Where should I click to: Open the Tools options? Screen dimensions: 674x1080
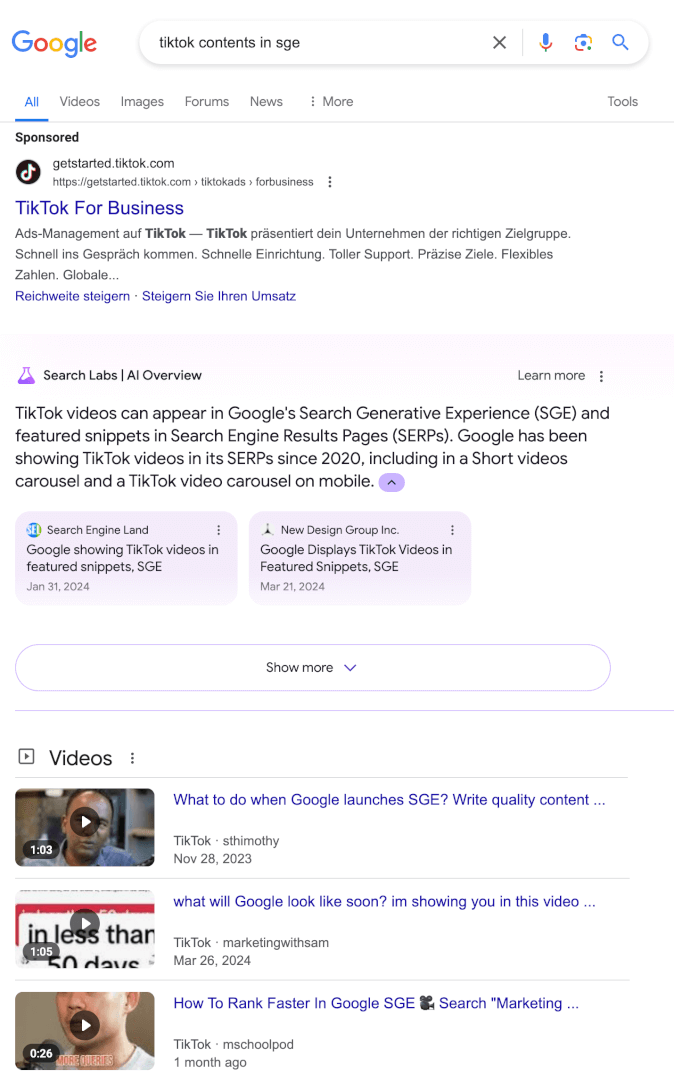622,101
